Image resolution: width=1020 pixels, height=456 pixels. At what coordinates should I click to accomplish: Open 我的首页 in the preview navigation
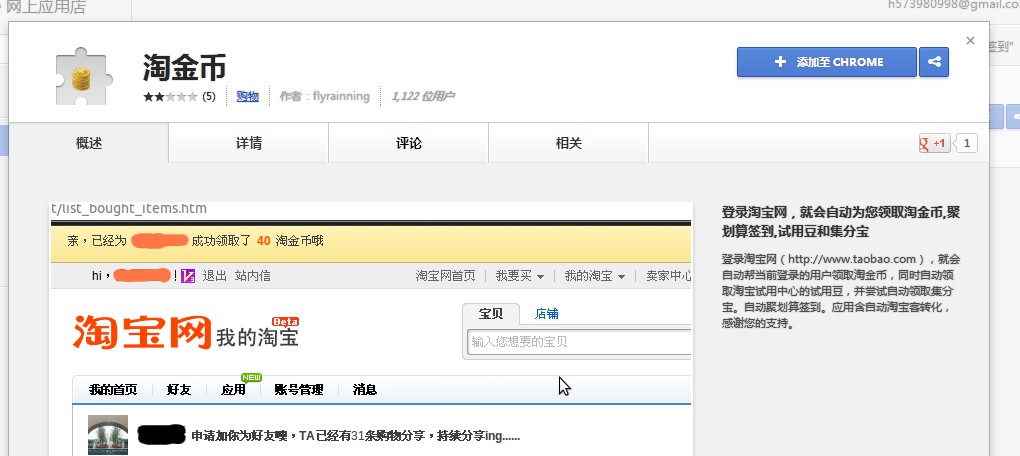pyautogui.click(x=113, y=390)
